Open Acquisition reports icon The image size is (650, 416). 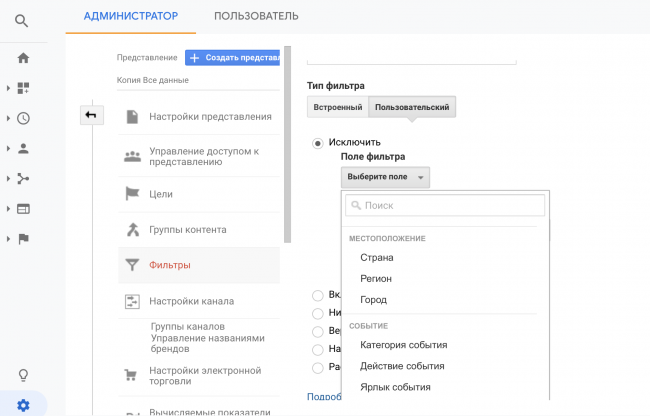click(23, 178)
